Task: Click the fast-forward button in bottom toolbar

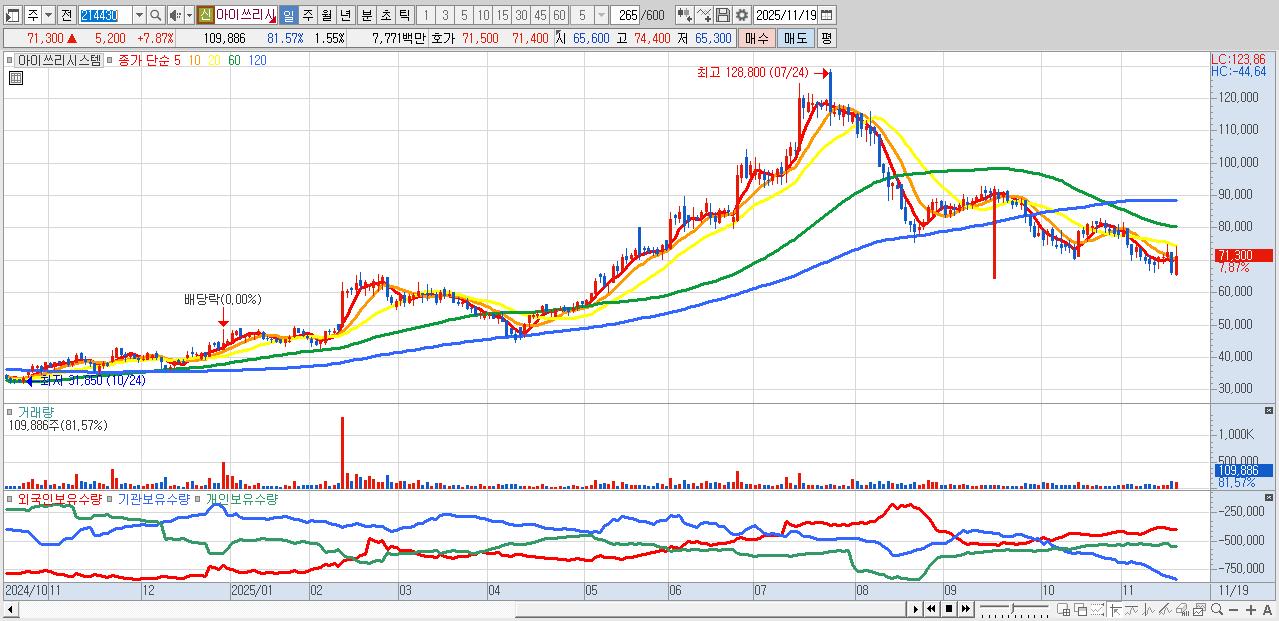Action: pyautogui.click(x=965, y=609)
